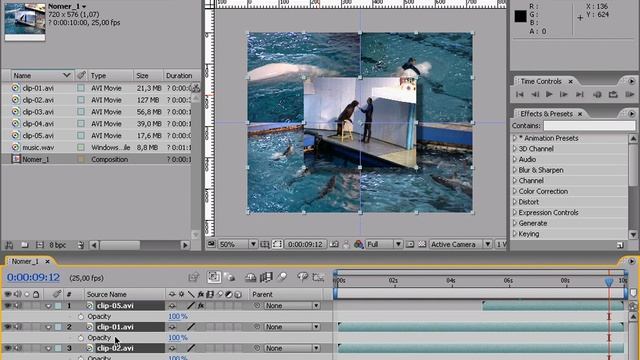
Task: Click the viewer current time 0:00:09:12
Action: 305,244
